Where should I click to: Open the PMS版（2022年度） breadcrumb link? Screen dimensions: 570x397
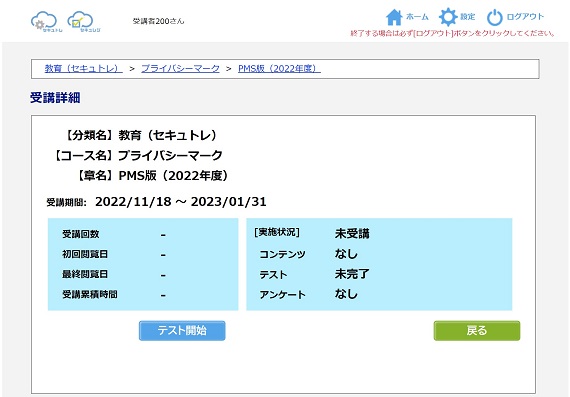[279, 68]
